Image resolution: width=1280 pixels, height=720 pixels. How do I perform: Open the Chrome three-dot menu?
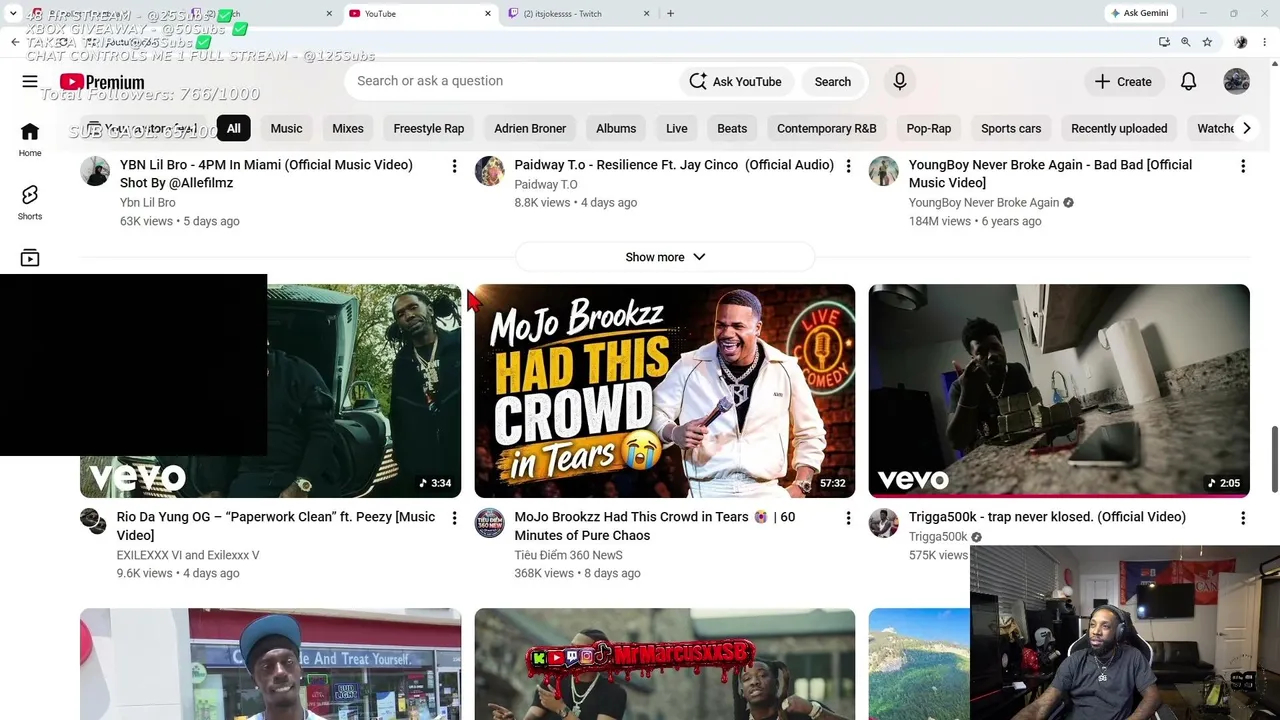click(1265, 42)
